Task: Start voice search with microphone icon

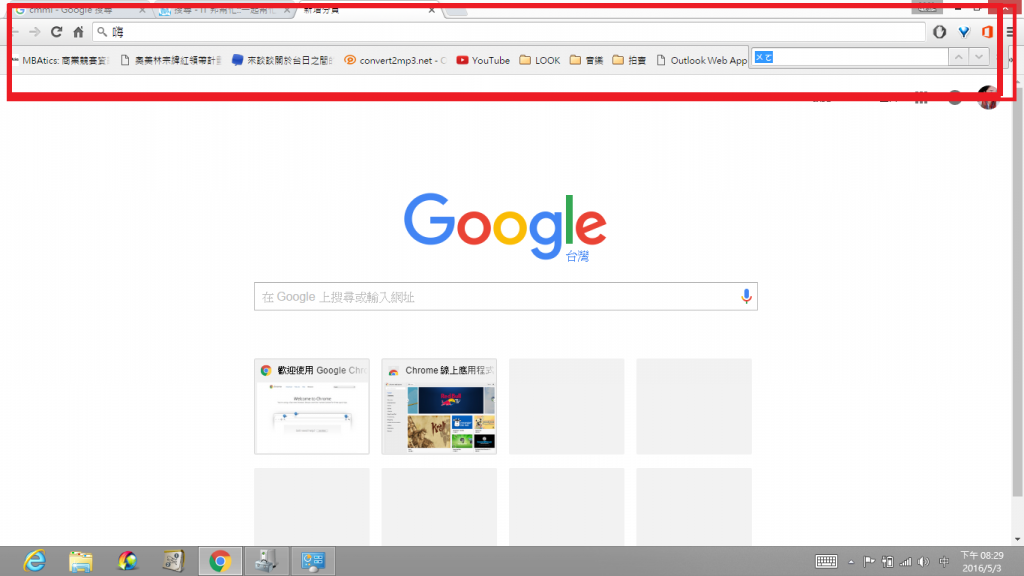Action: tap(746, 296)
